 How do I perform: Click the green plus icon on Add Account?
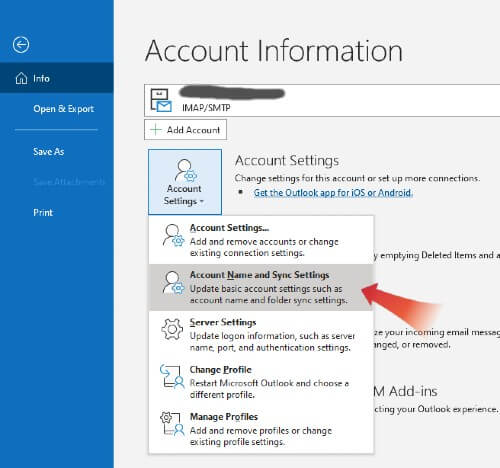(x=156, y=130)
